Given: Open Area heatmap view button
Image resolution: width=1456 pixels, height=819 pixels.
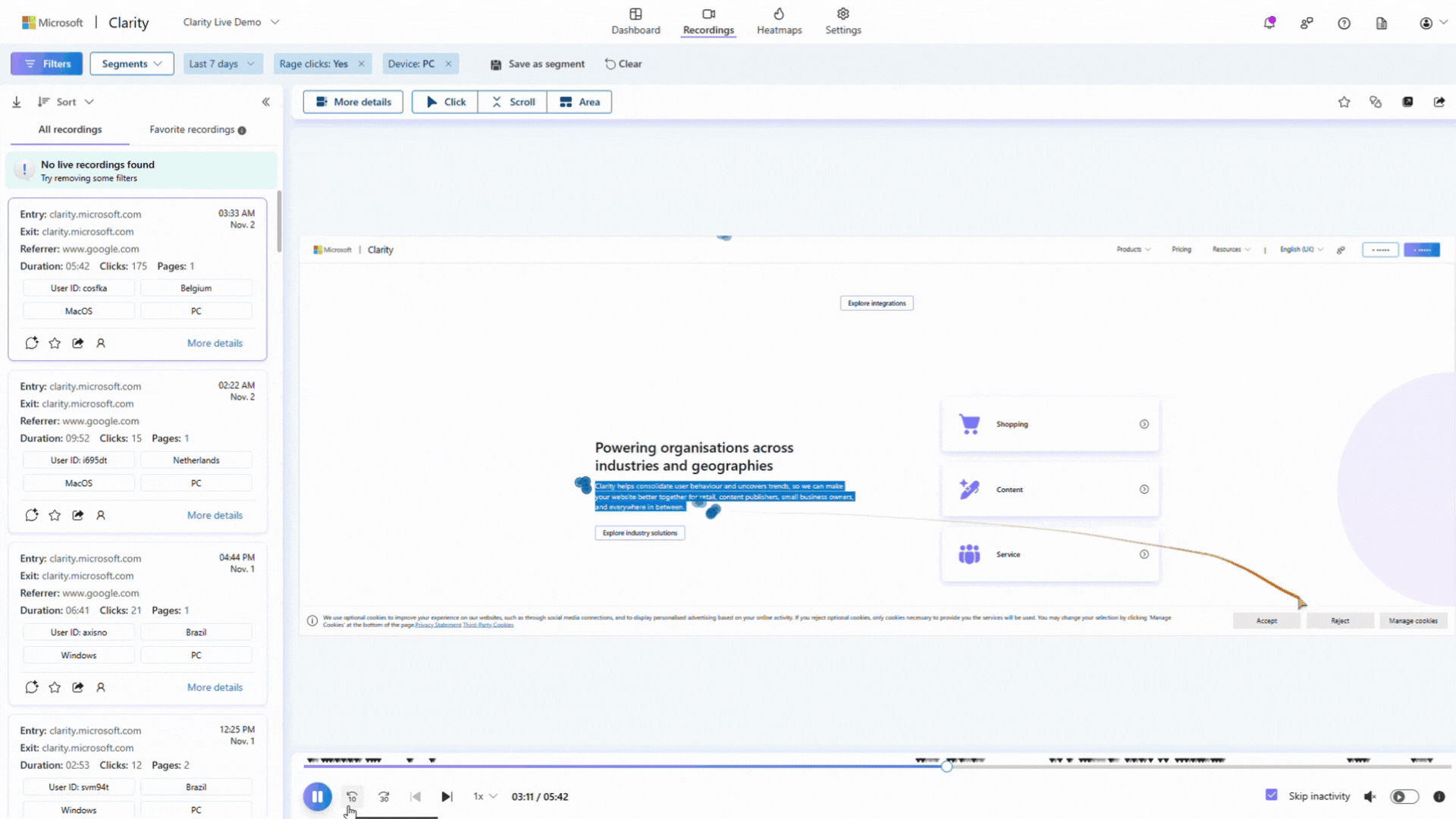Looking at the screenshot, I should 579,102.
